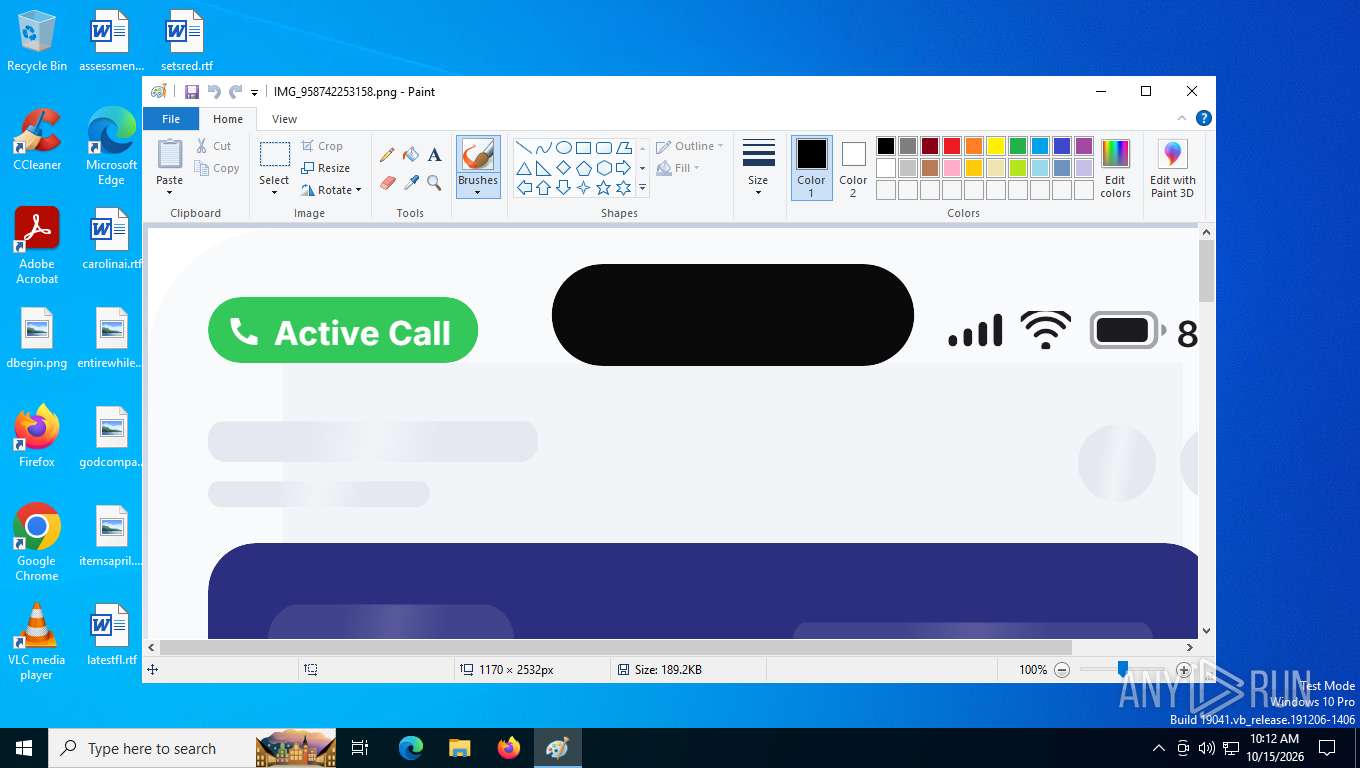Click the Save icon in quick access toolbar
This screenshot has width=1360, height=768.
(192, 92)
